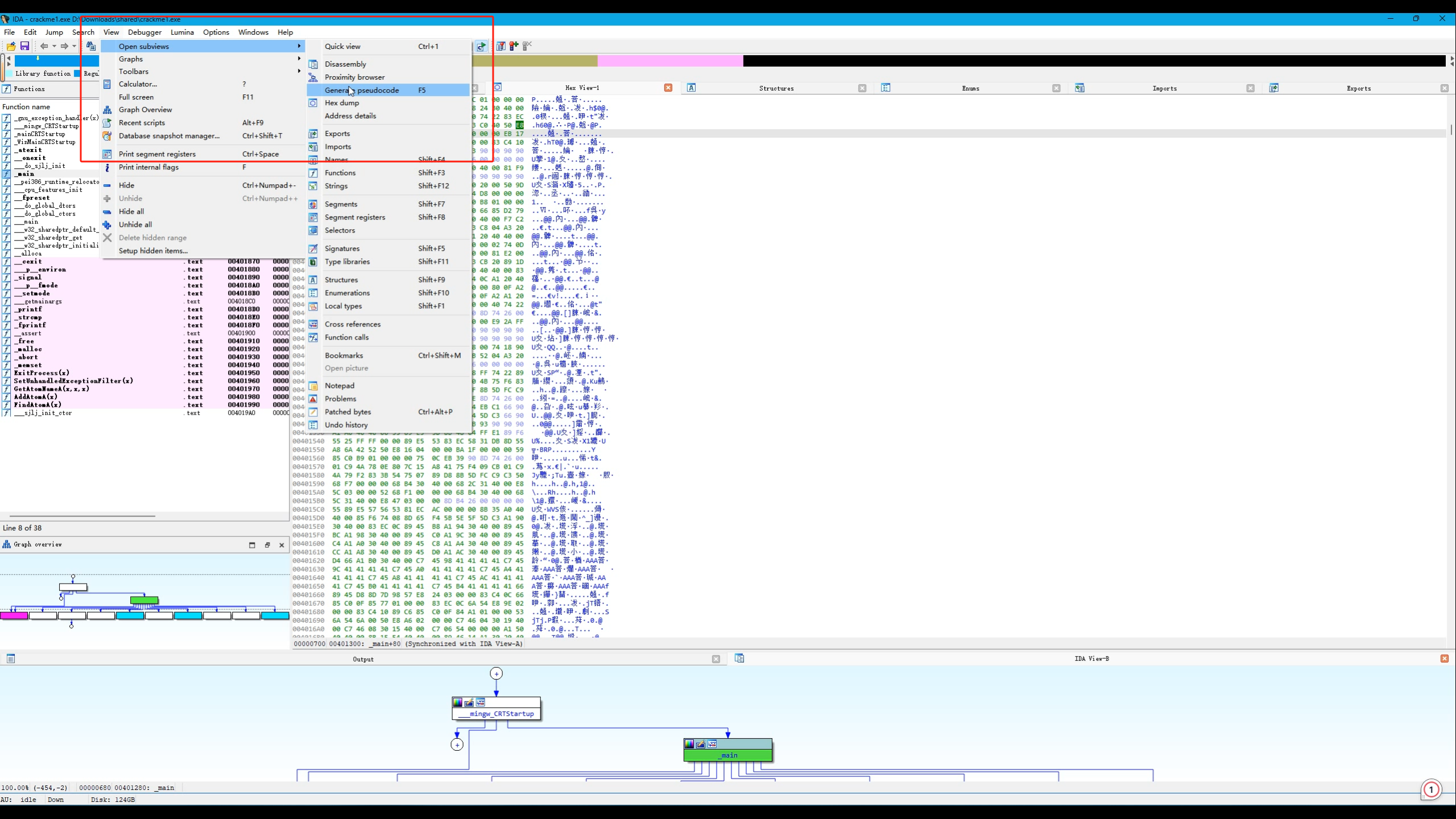Switch to the Imports tab

(x=1164, y=88)
